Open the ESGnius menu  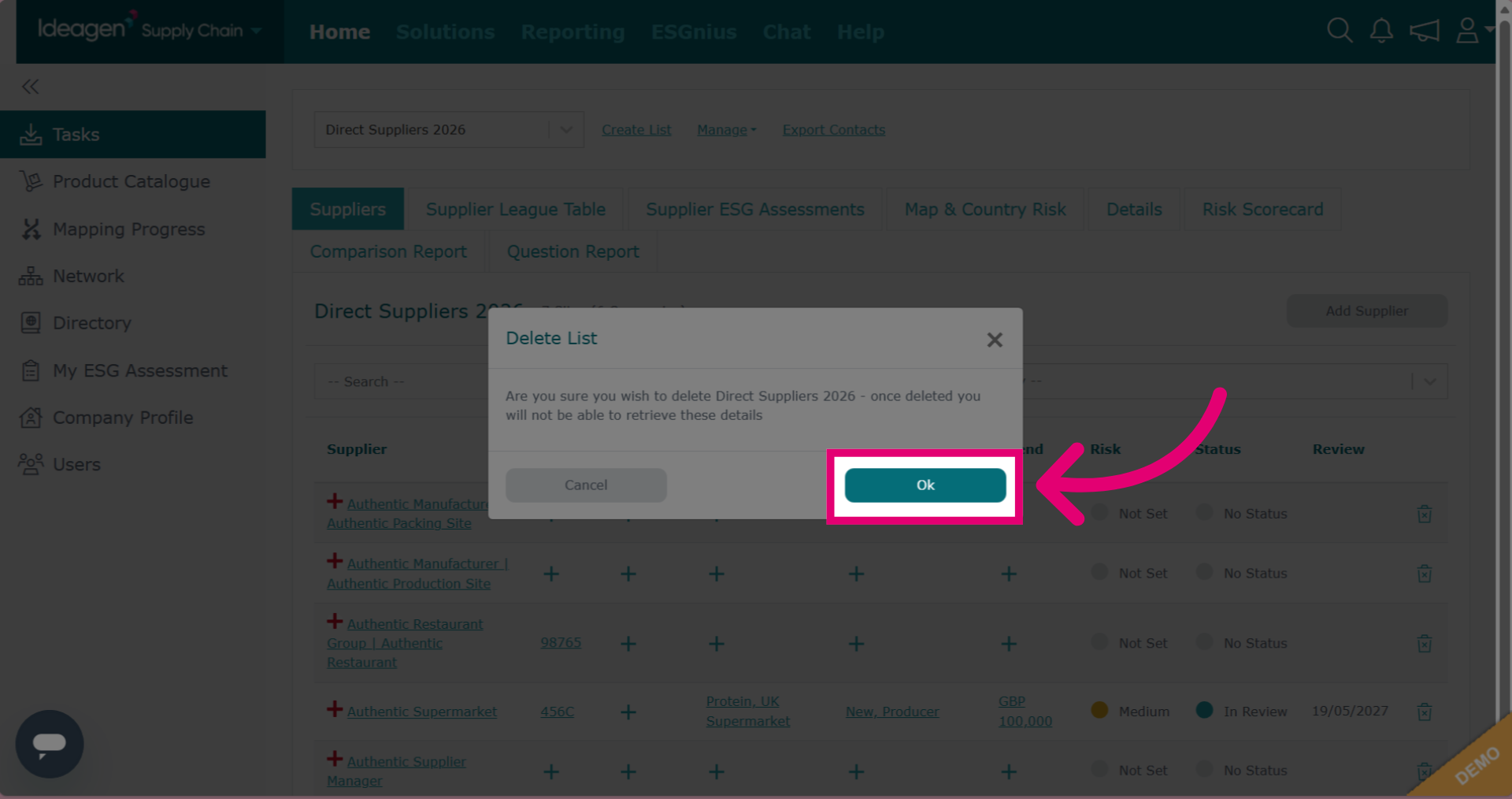tap(694, 32)
